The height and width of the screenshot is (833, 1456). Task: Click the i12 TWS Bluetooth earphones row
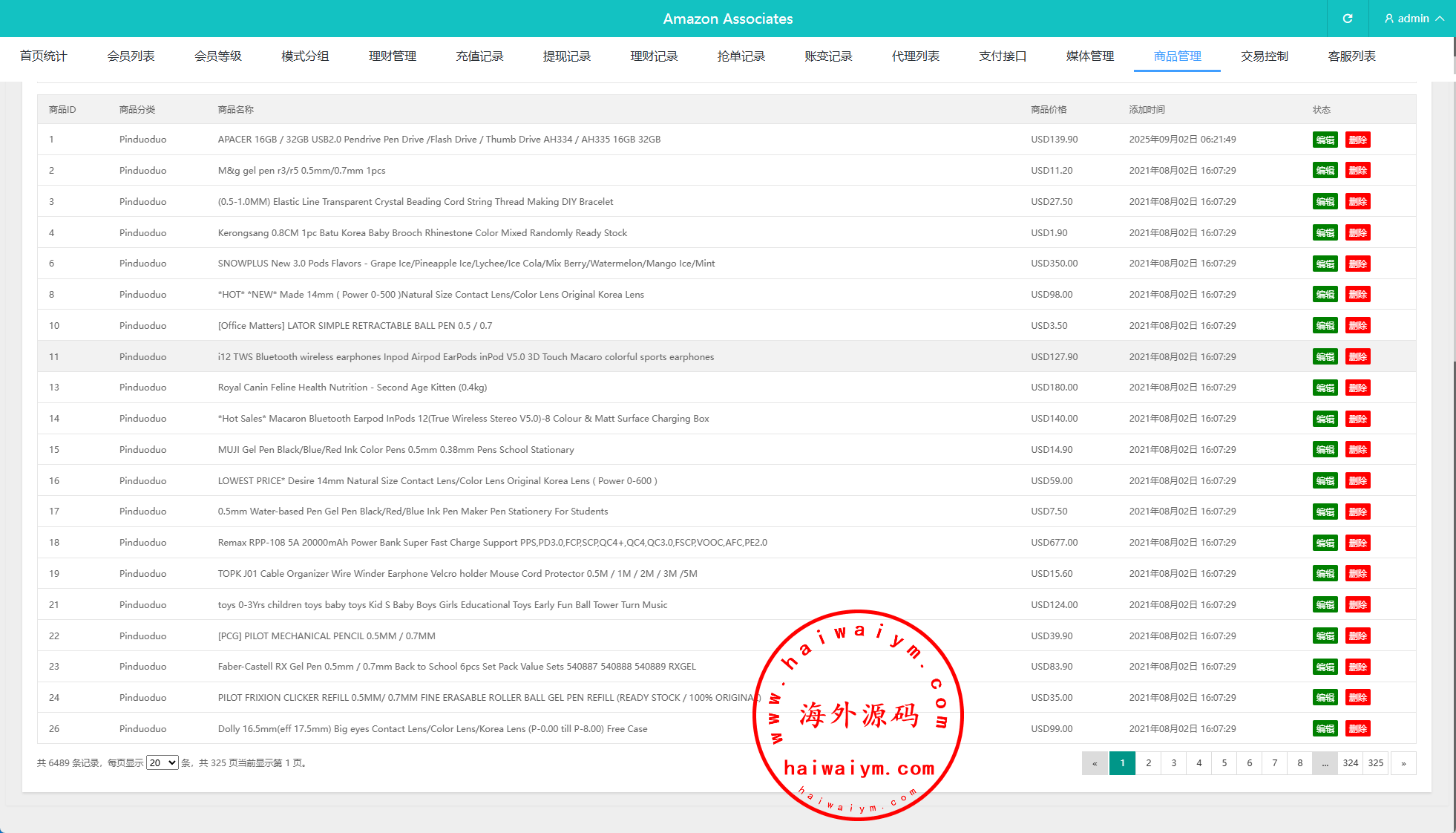click(465, 357)
